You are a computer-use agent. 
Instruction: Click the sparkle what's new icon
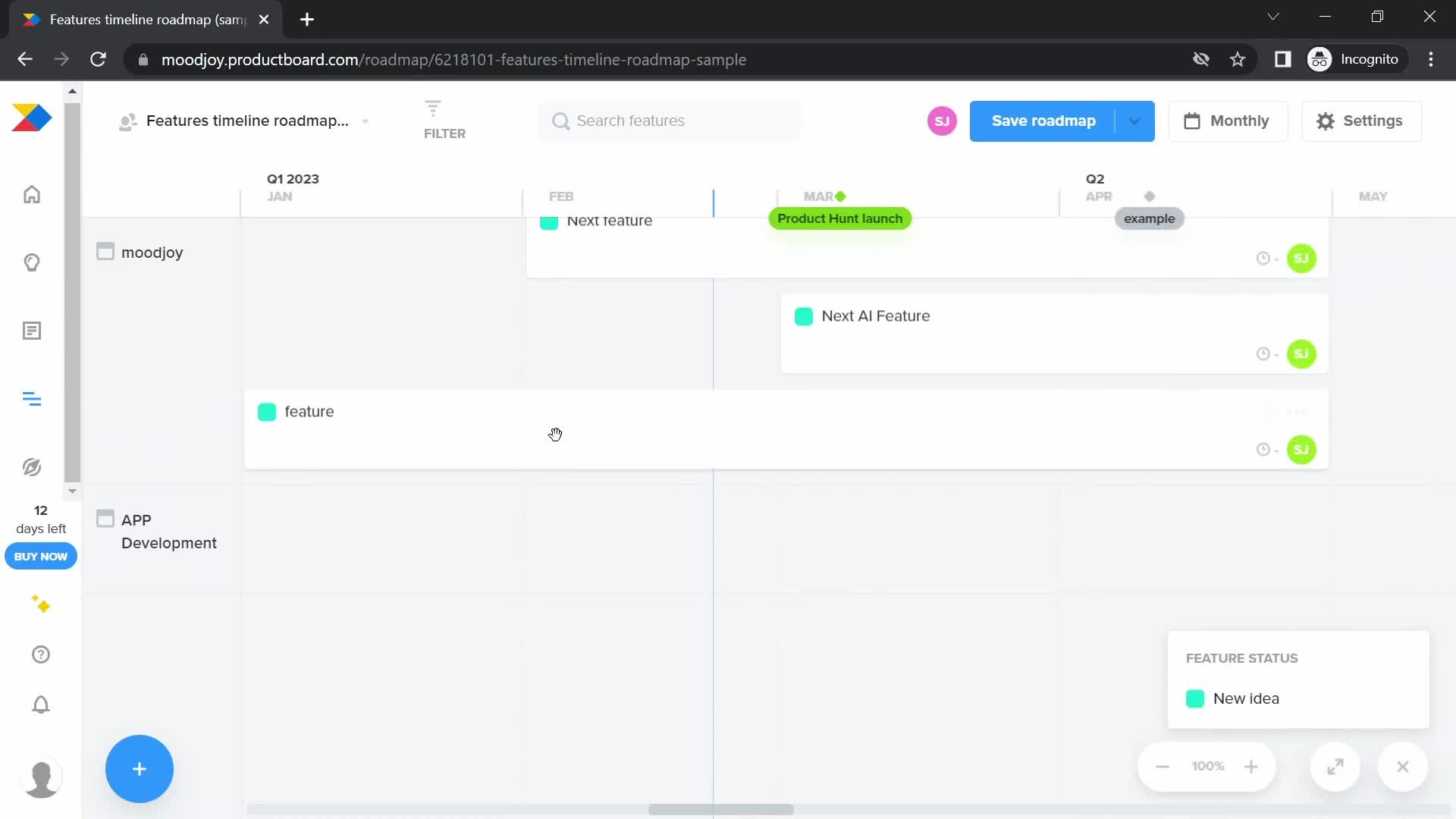[x=41, y=604]
